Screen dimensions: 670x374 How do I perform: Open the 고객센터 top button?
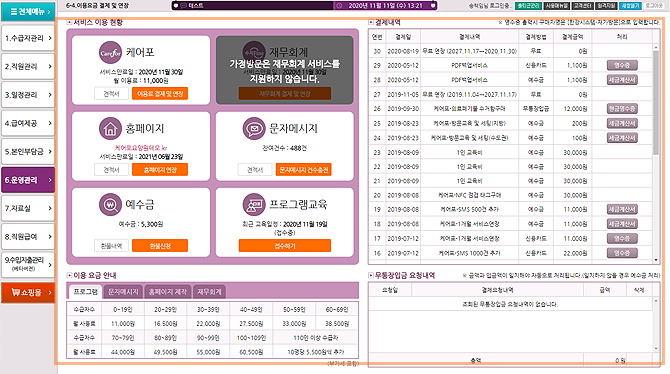[582, 6]
